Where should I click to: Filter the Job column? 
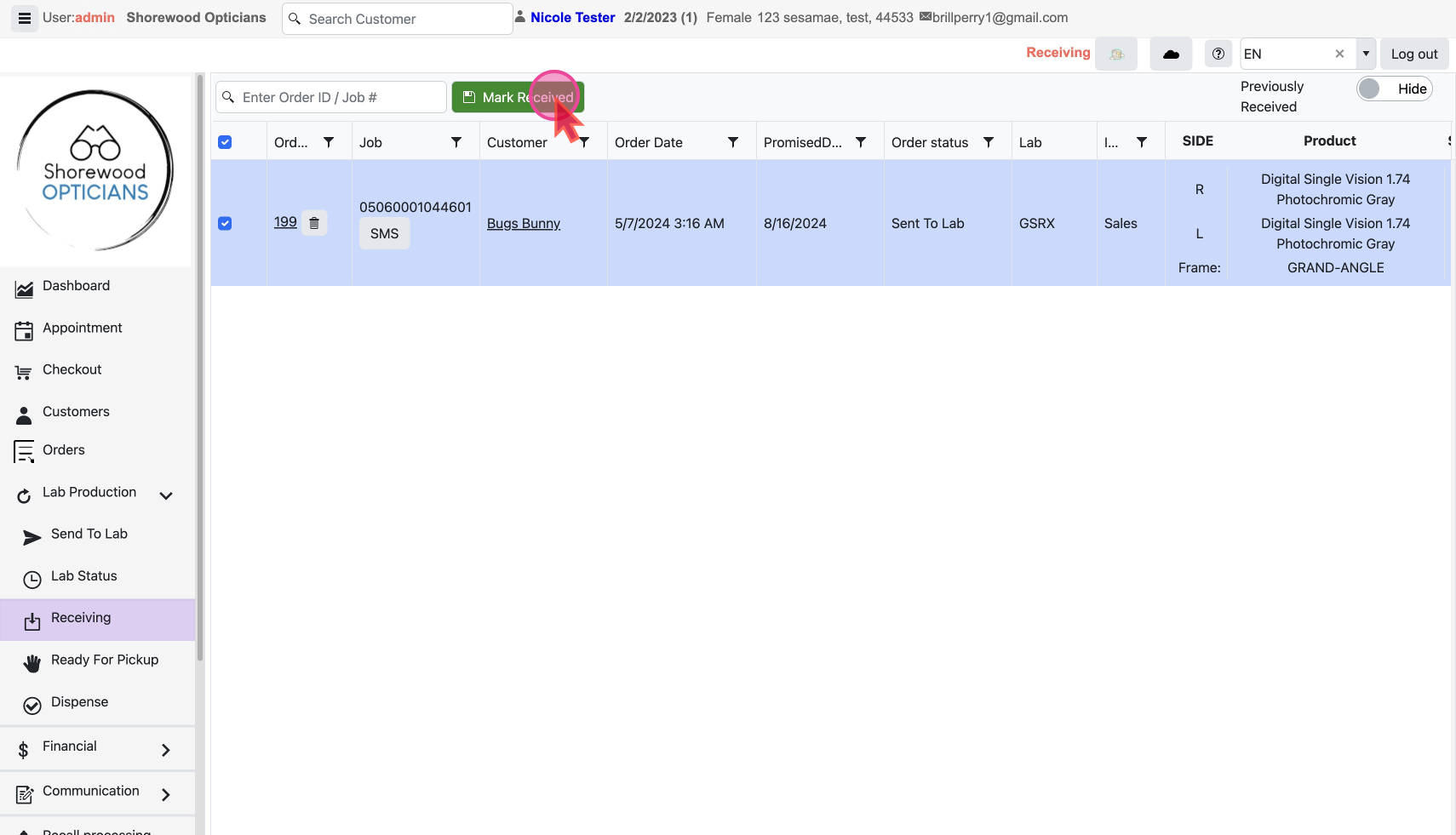click(x=456, y=142)
